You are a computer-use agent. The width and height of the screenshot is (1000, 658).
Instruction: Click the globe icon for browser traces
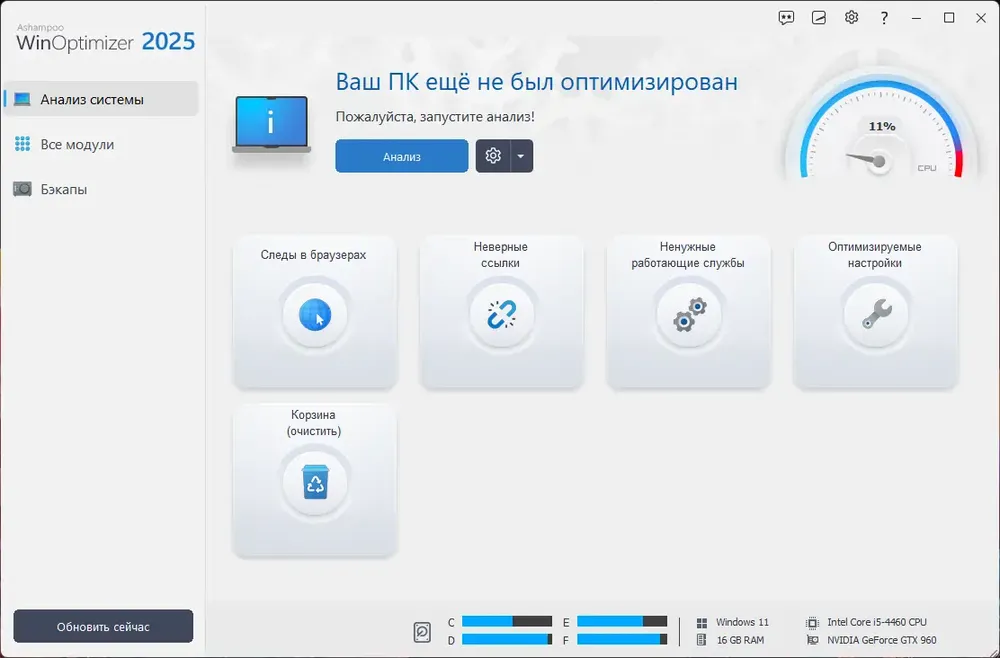pos(315,314)
